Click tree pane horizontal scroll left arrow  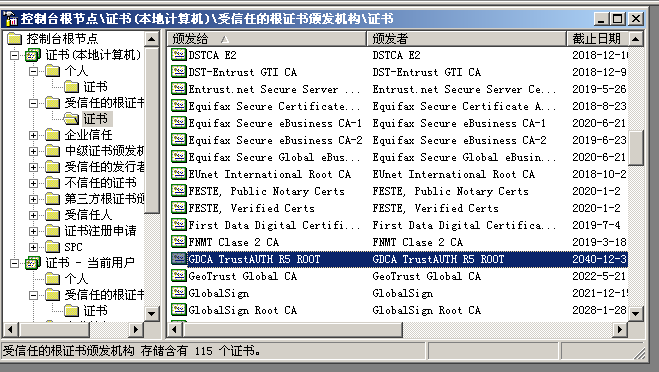[x=10, y=329]
